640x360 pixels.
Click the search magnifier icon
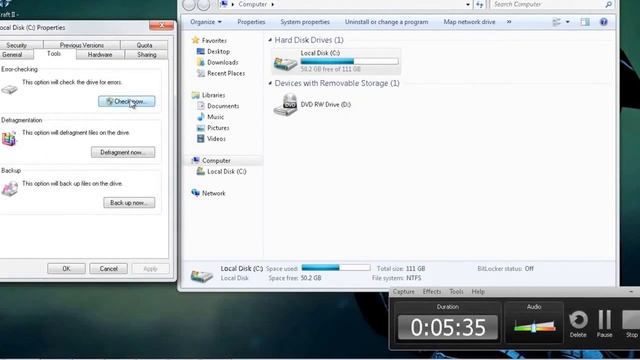[x=608, y=4]
